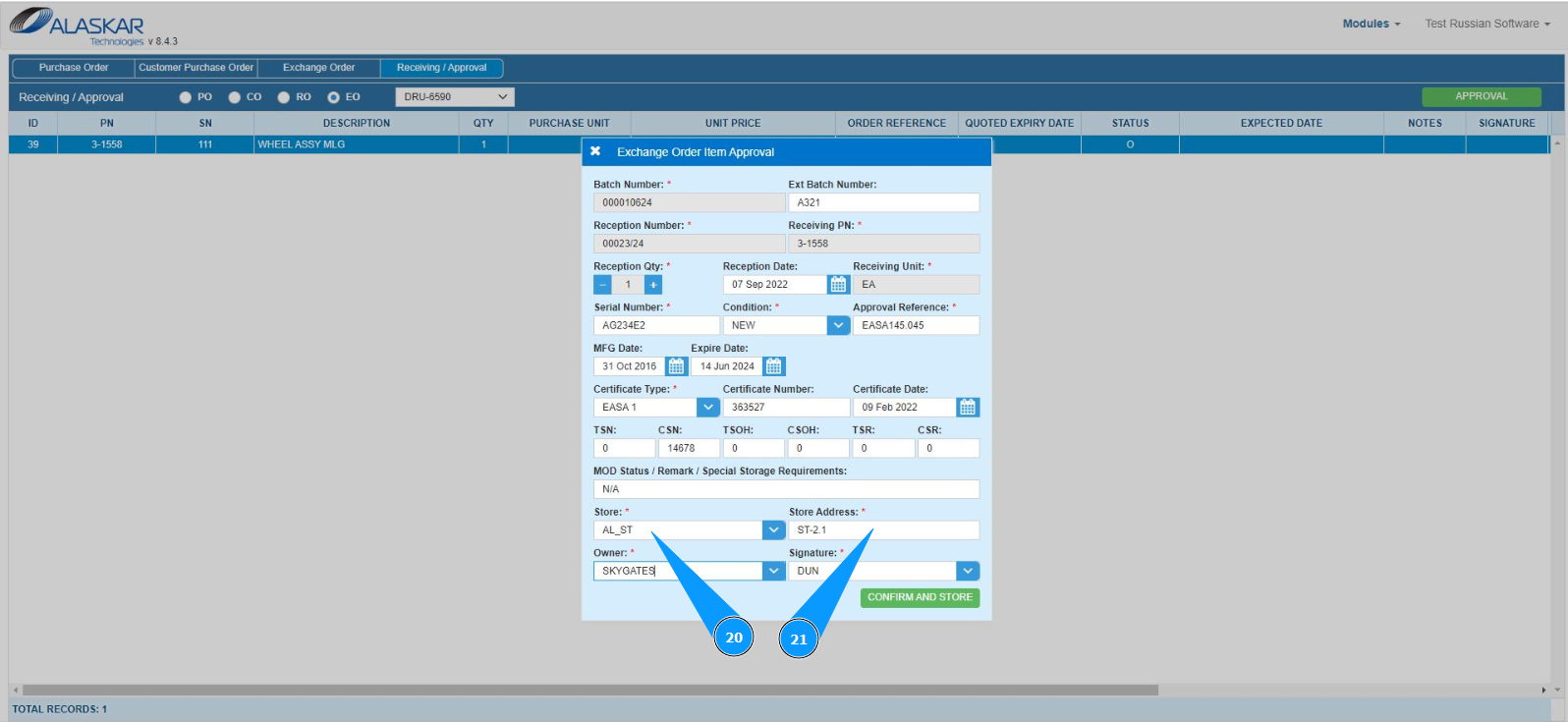The width and height of the screenshot is (1568, 722).
Task: Click the TSN input field
Action: point(624,448)
